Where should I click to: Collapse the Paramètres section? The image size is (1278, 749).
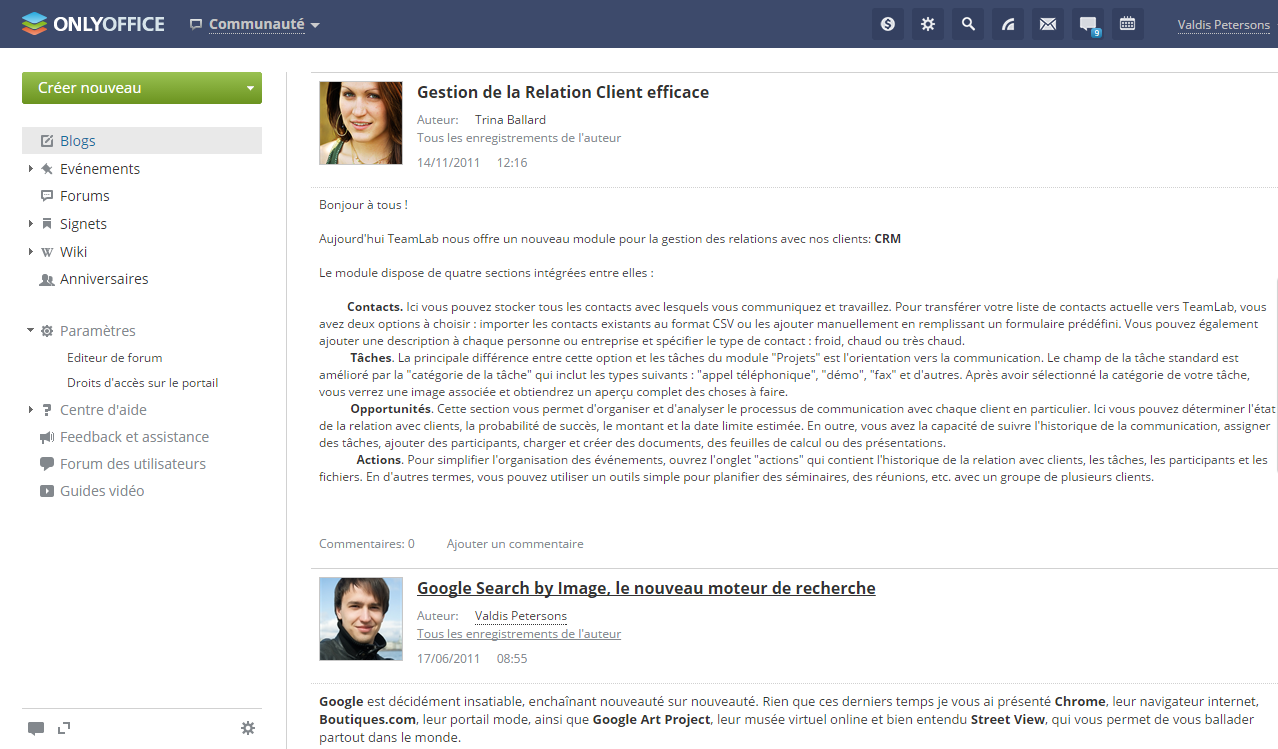31,331
